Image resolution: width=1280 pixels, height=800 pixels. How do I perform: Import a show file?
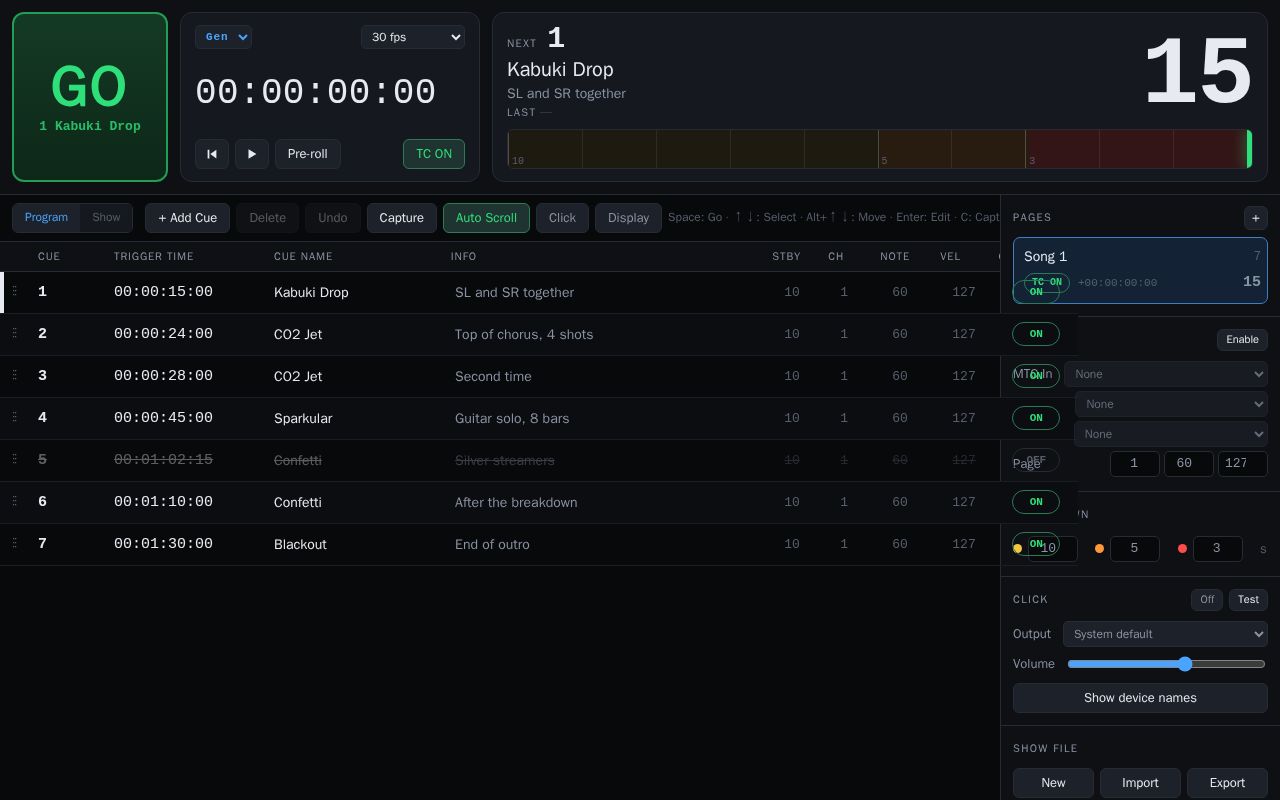pos(1140,783)
